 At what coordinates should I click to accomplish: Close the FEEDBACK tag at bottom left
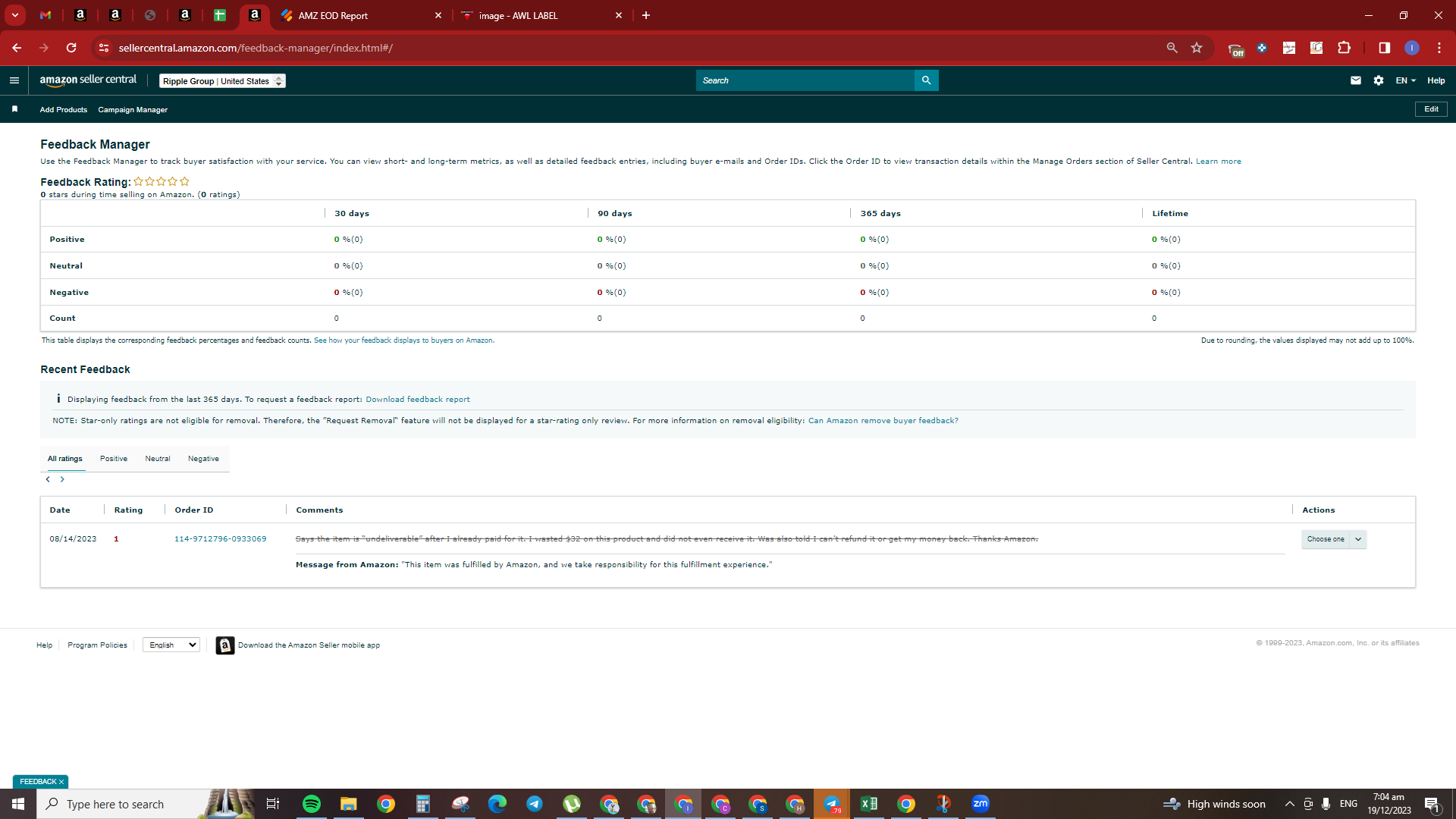(61, 782)
